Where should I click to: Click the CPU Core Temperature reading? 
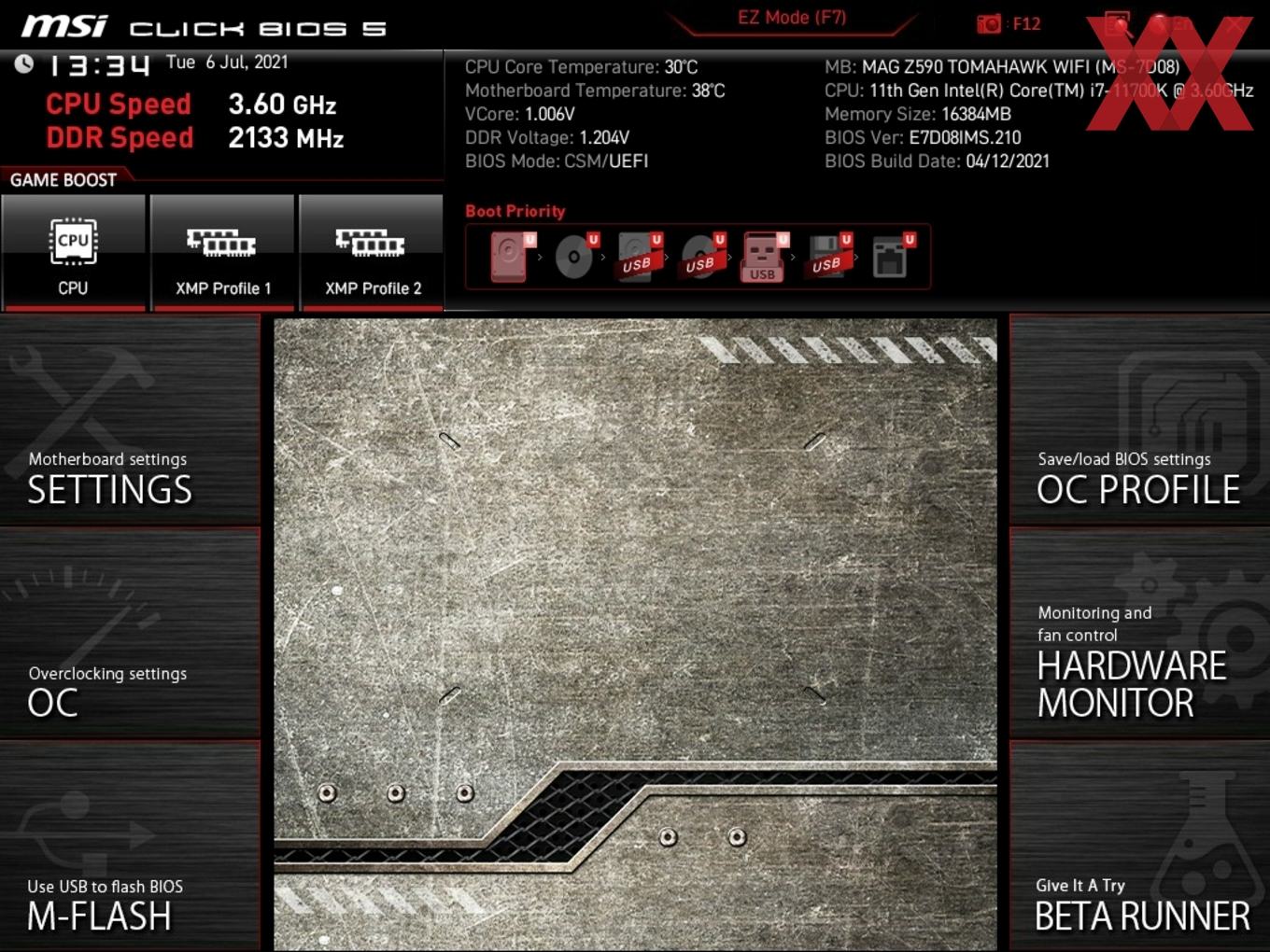pyautogui.click(x=581, y=67)
